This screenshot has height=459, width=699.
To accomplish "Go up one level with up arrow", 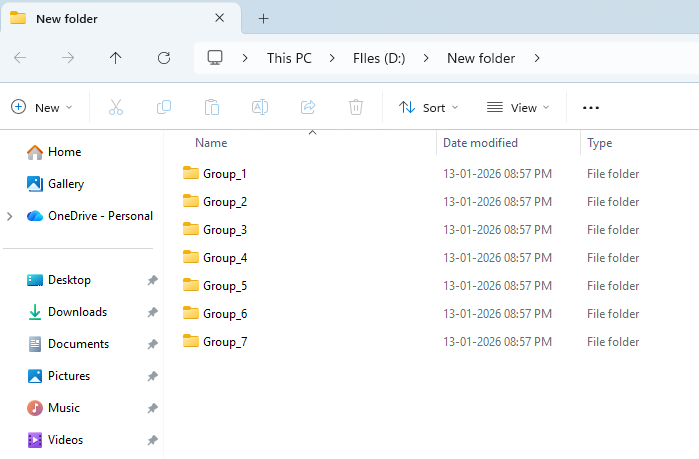I will pyautogui.click(x=115, y=58).
